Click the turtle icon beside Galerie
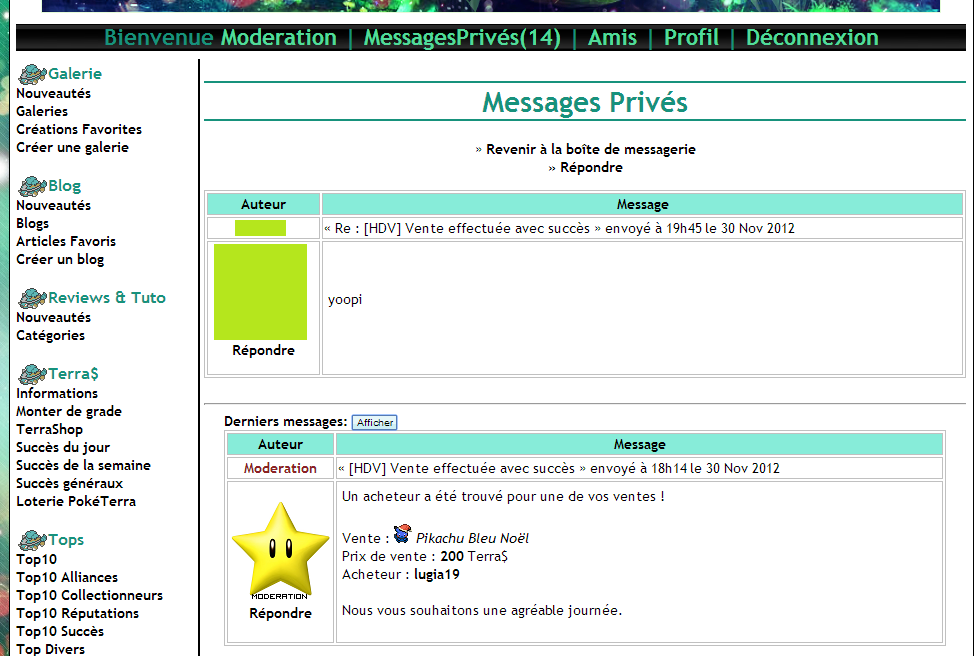 pos(32,74)
